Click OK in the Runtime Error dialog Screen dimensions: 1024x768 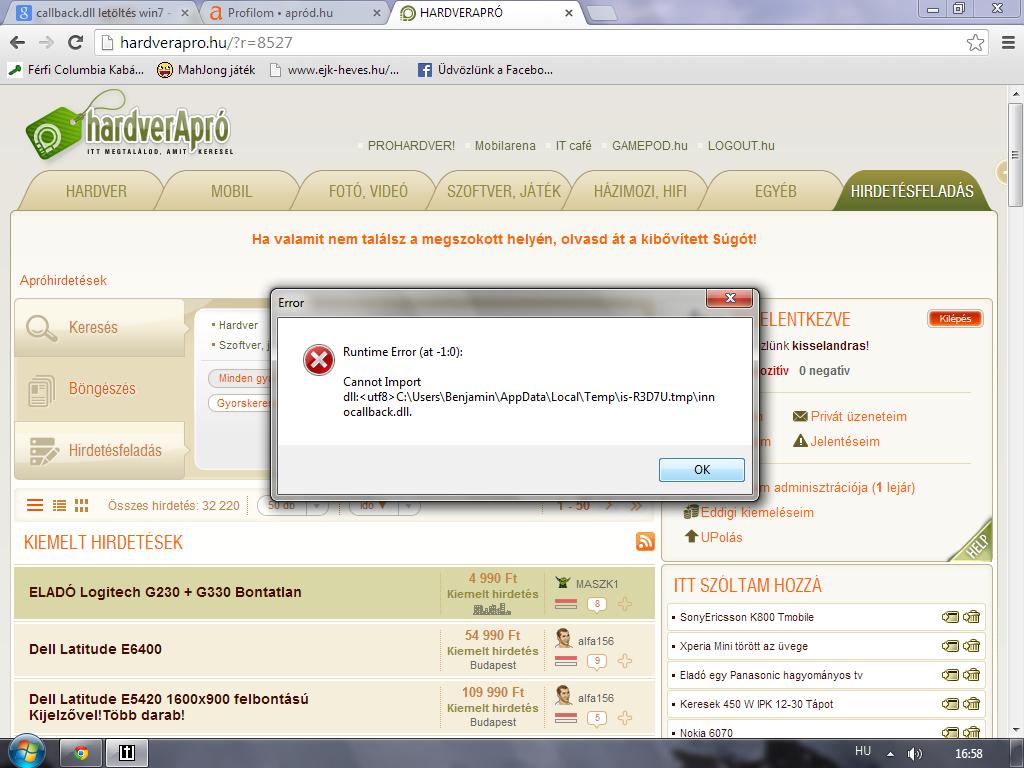click(x=701, y=470)
